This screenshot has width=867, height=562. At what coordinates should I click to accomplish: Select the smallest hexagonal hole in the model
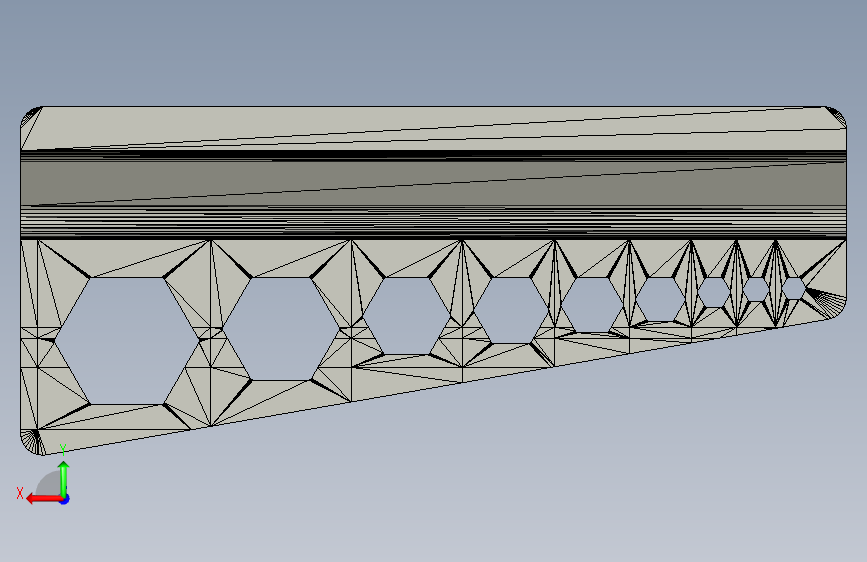coord(793,288)
